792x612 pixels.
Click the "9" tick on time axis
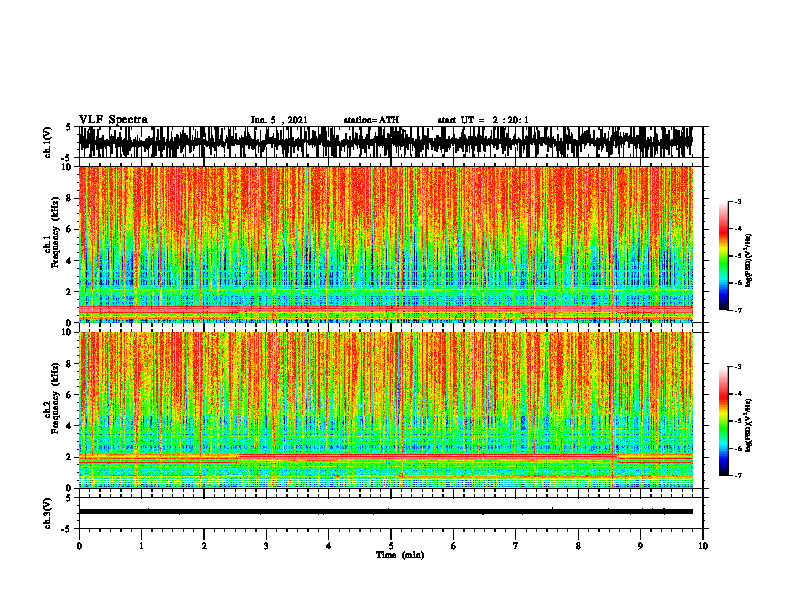coord(640,546)
